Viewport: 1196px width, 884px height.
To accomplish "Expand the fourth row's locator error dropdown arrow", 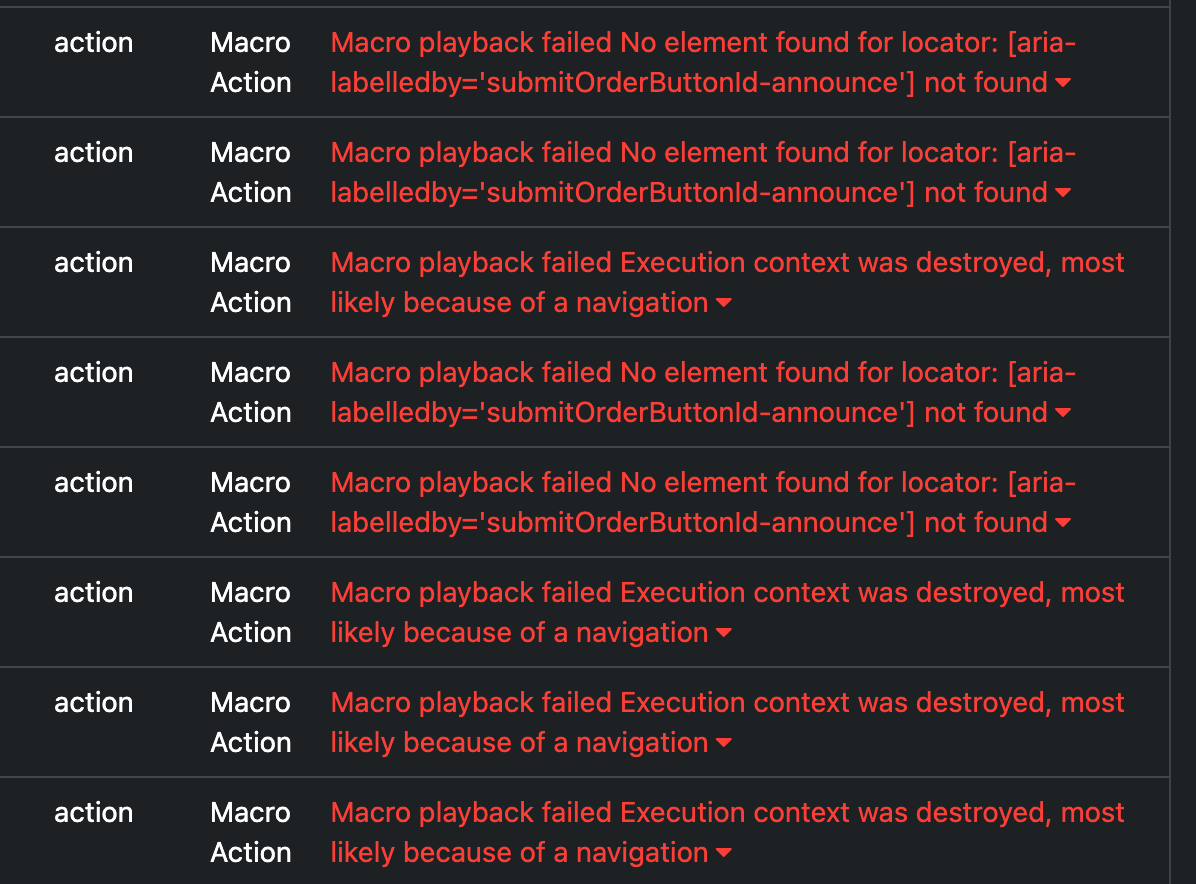I will 1063,413.
